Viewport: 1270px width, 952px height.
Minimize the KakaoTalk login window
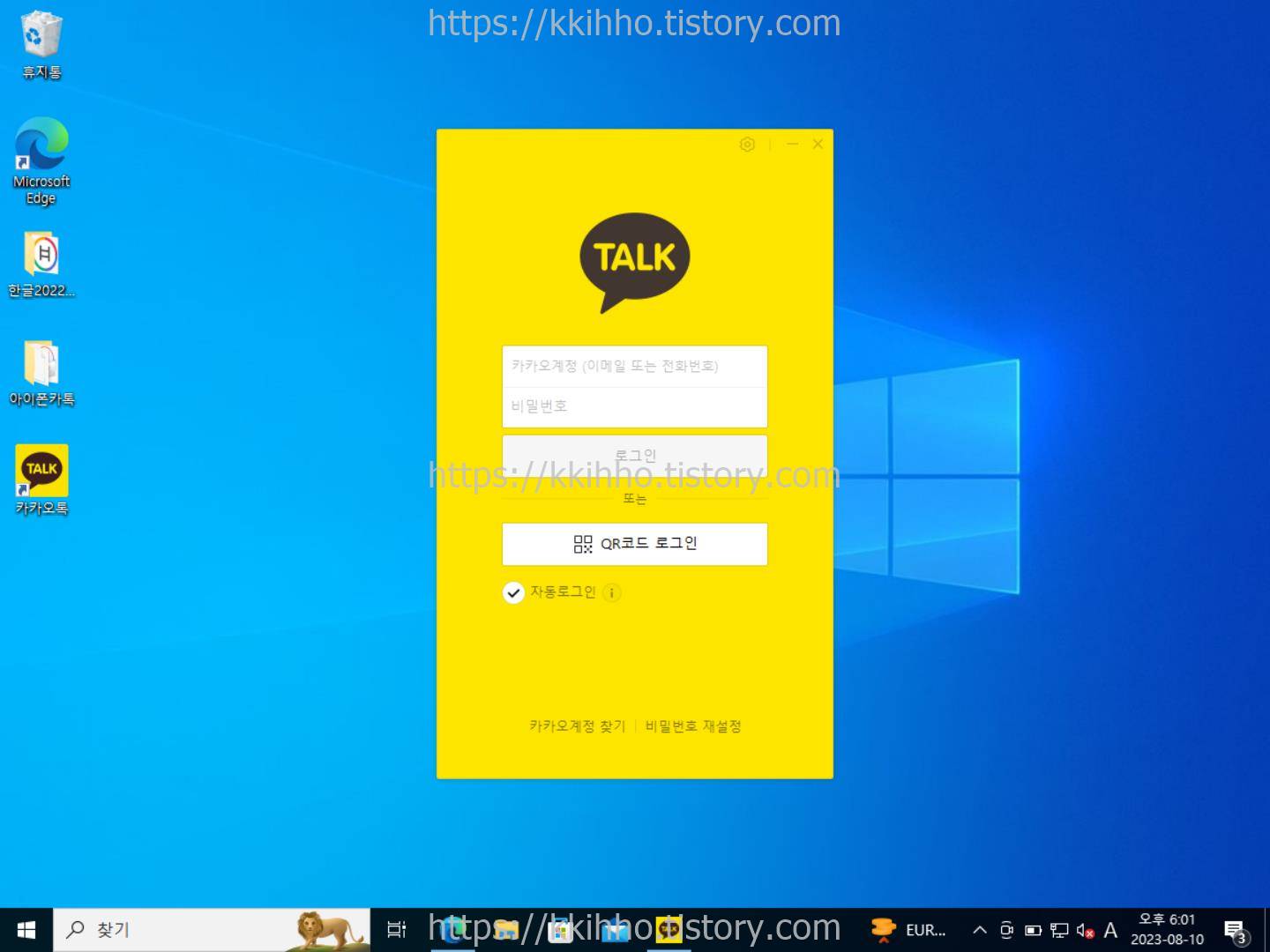point(792,144)
